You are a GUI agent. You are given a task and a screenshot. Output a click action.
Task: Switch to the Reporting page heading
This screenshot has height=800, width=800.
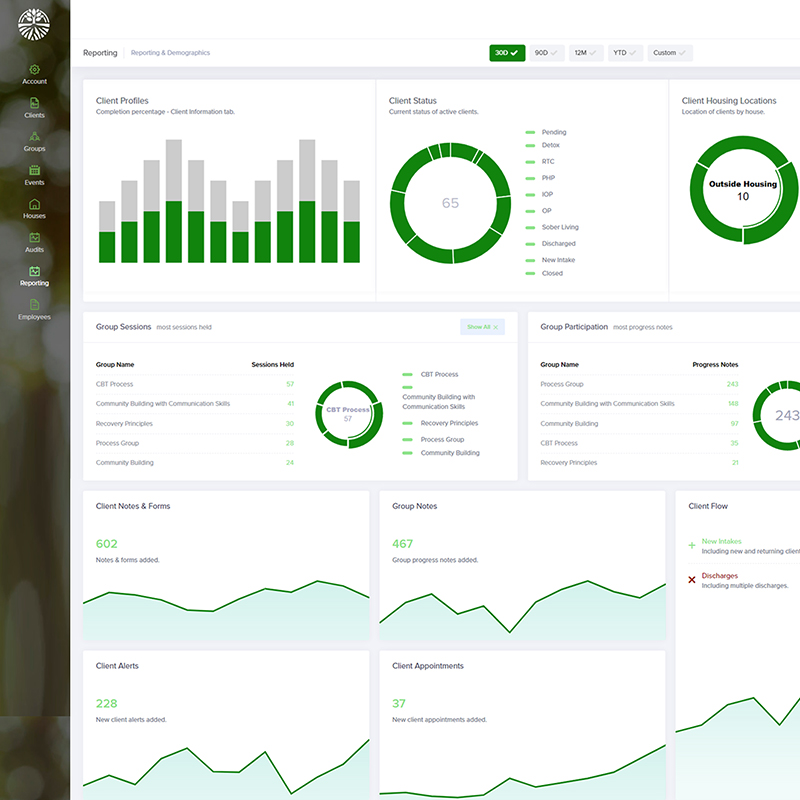[100, 52]
